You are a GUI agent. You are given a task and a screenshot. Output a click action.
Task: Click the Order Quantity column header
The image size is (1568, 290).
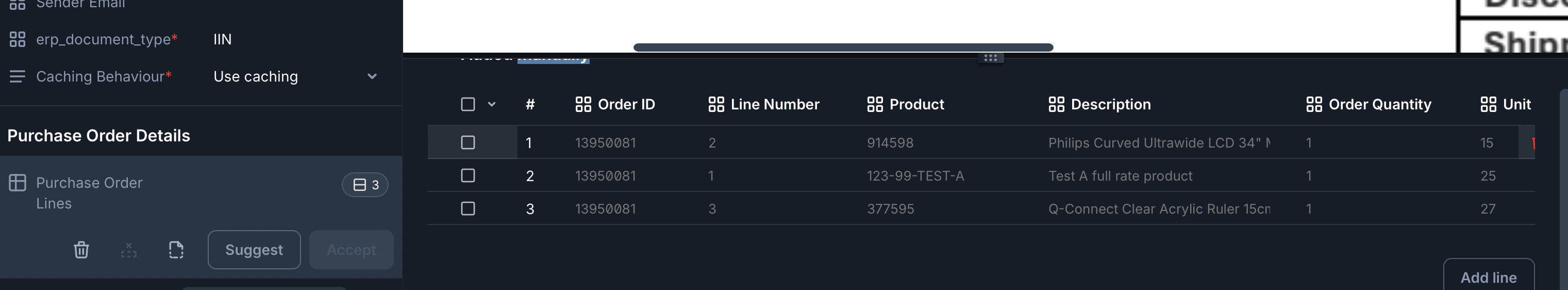tap(1379, 105)
